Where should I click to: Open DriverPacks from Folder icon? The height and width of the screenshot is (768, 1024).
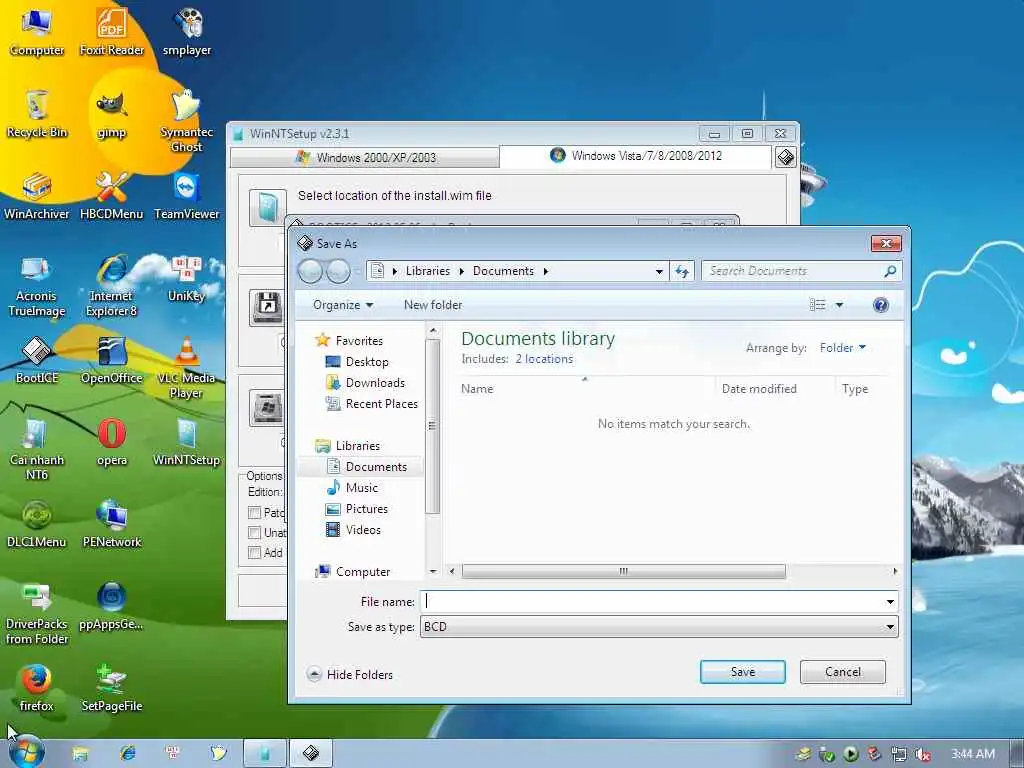point(37,613)
